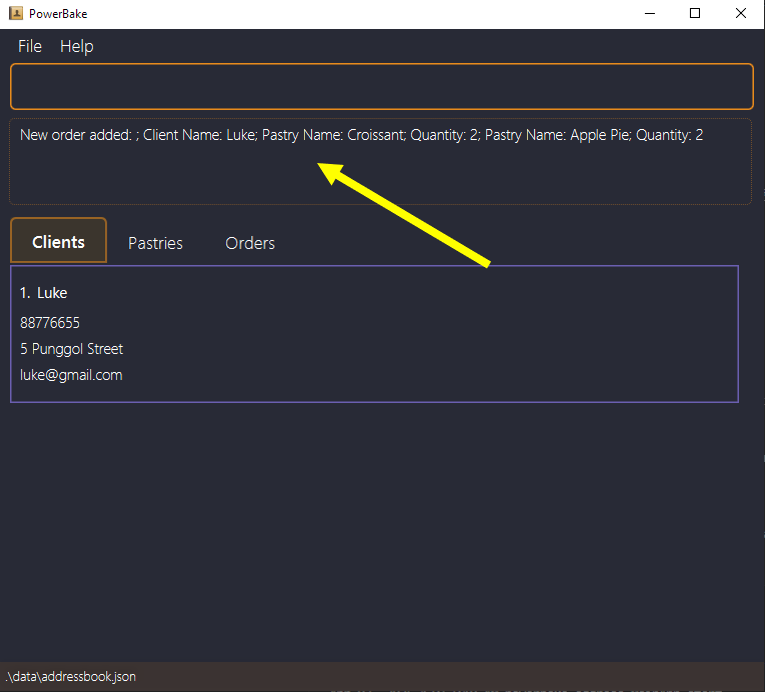Image resolution: width=765 pixels, height=692 pixels.
Task: Click the PowerBake window title text
Action: (x=58, y=13)
